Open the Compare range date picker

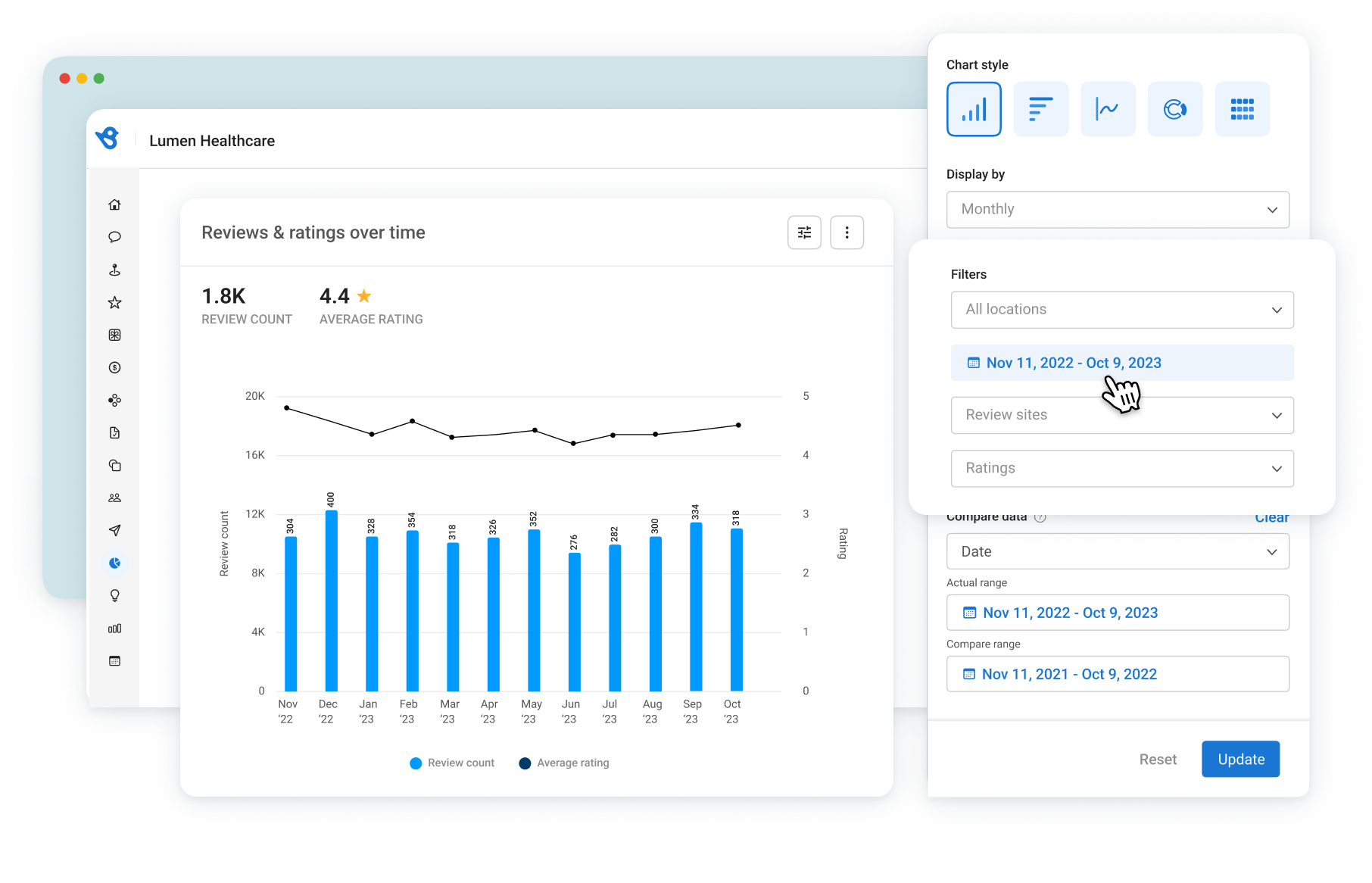point(1118,674)
